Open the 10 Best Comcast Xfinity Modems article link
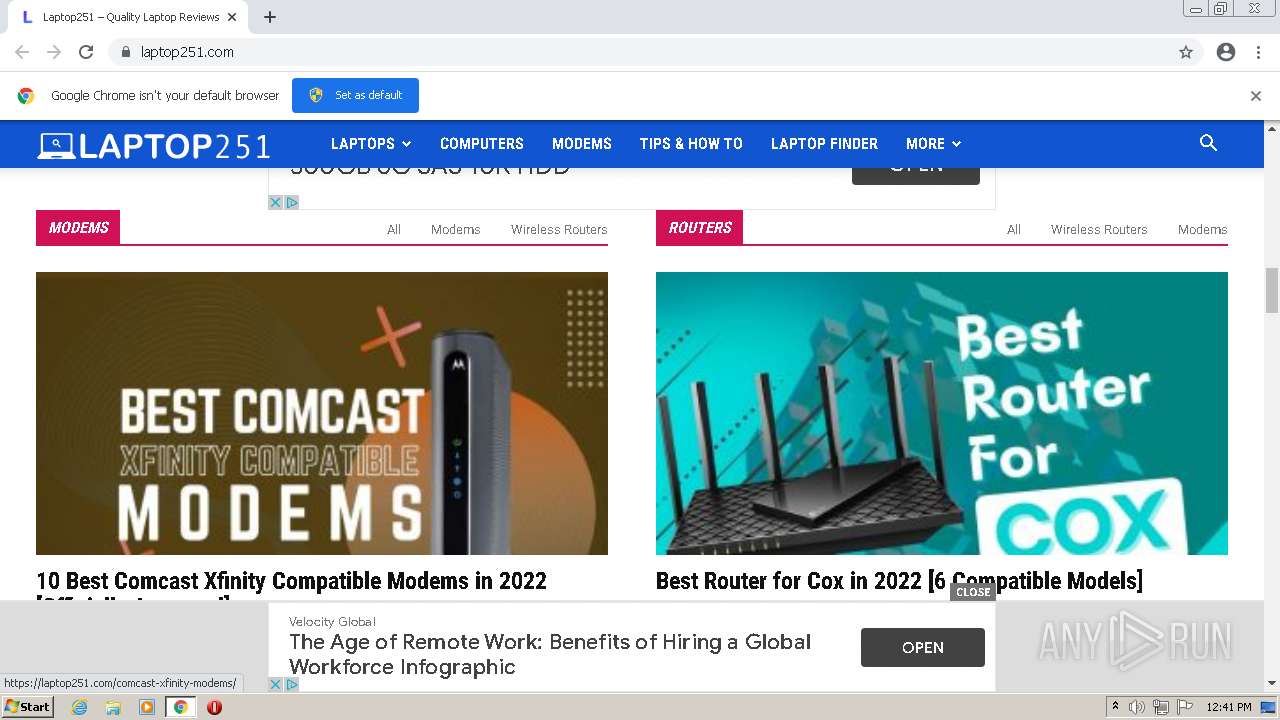This screenshot has width=1280, height=720. pos(291,584)
